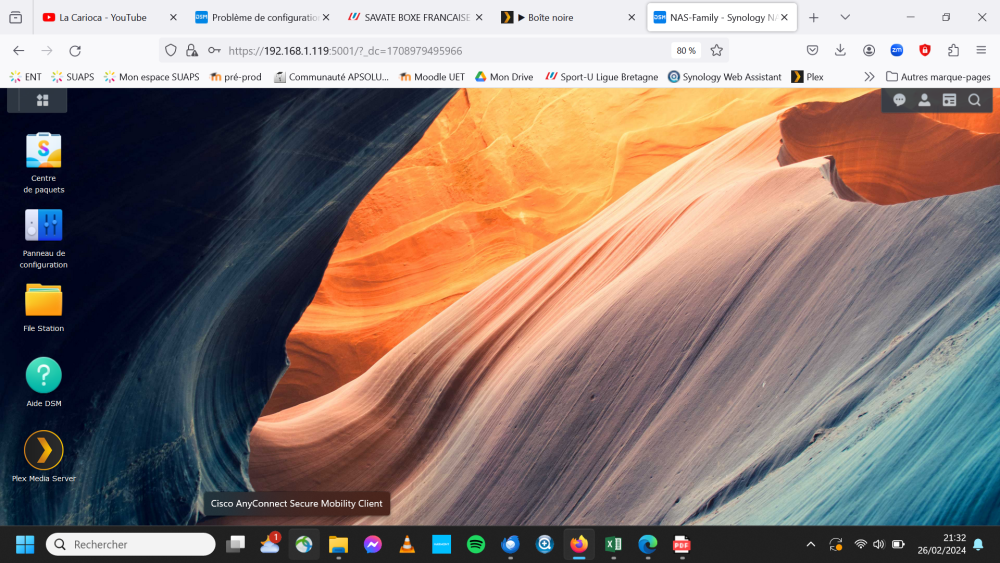Image resolution: width=1000 pixels, height=563 pixels.
Task: Open a new browser tab
Action: (814, 17)
